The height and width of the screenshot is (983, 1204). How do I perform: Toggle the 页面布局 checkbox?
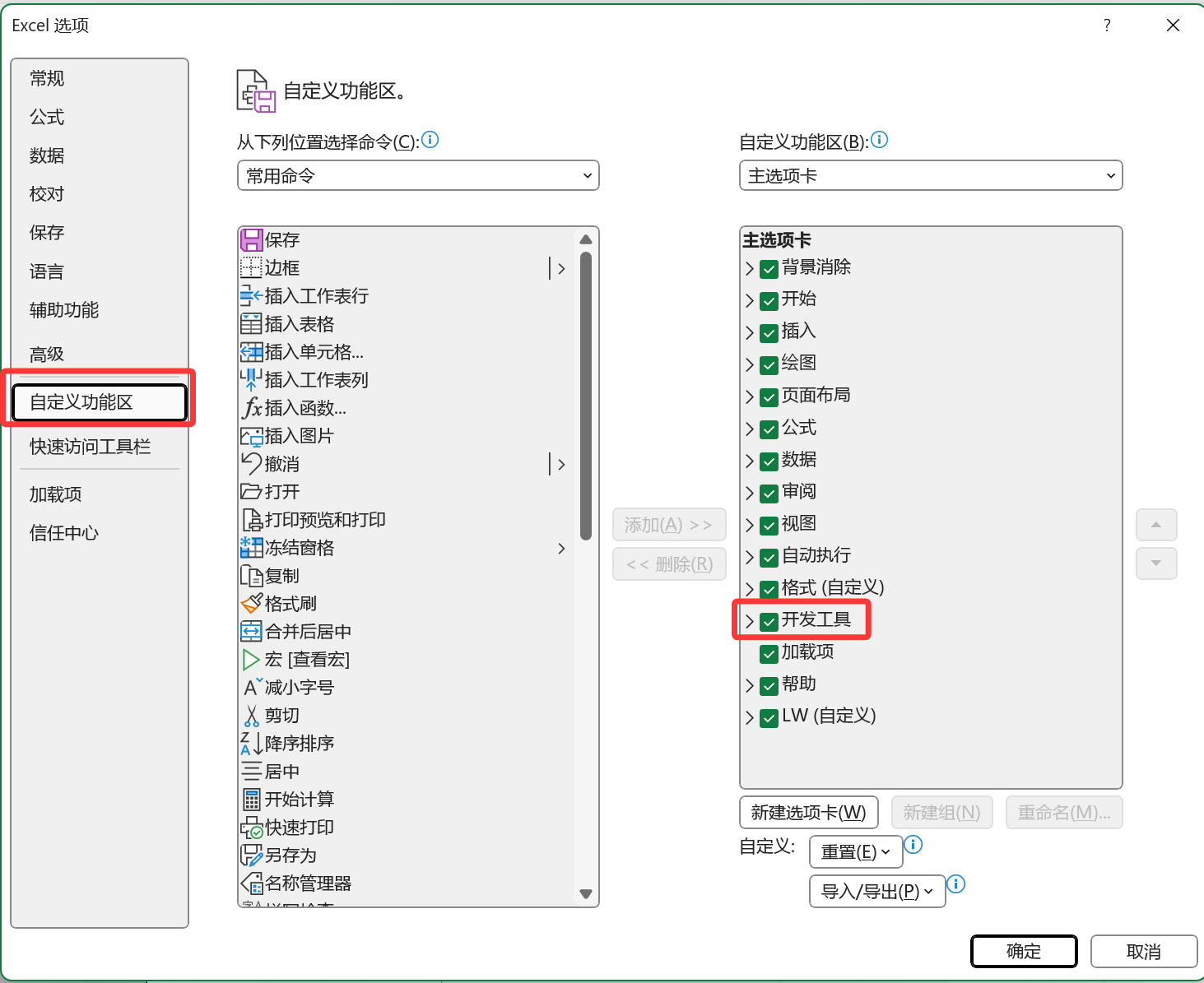pyautogui.click(x=769, y=396)
